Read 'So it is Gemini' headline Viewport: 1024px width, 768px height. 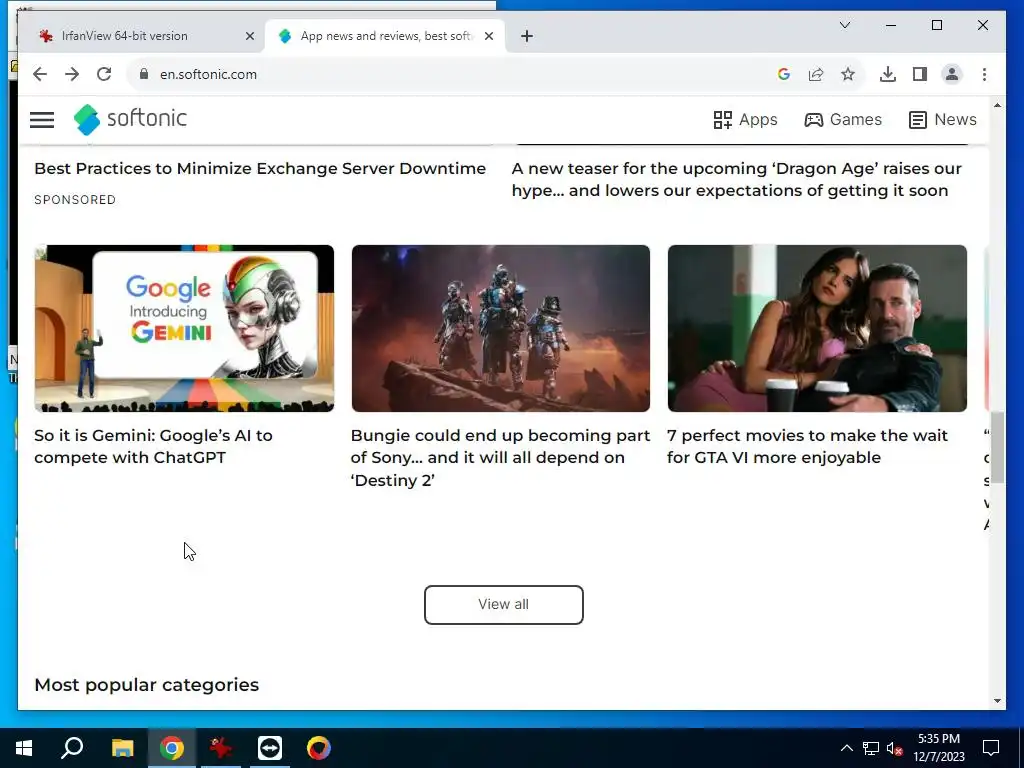tap(153, 447)
